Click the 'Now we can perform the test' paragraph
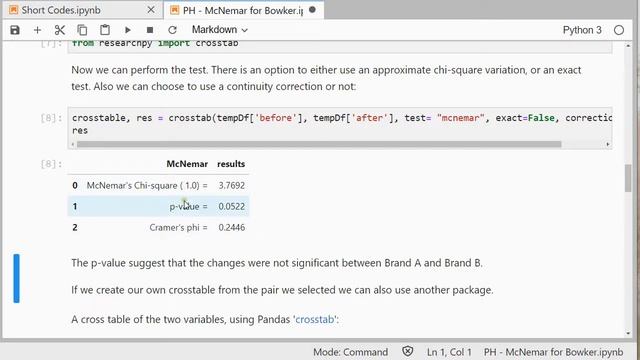Image resolution: width=640 pixels, height=360 pixels. (326, 78)
